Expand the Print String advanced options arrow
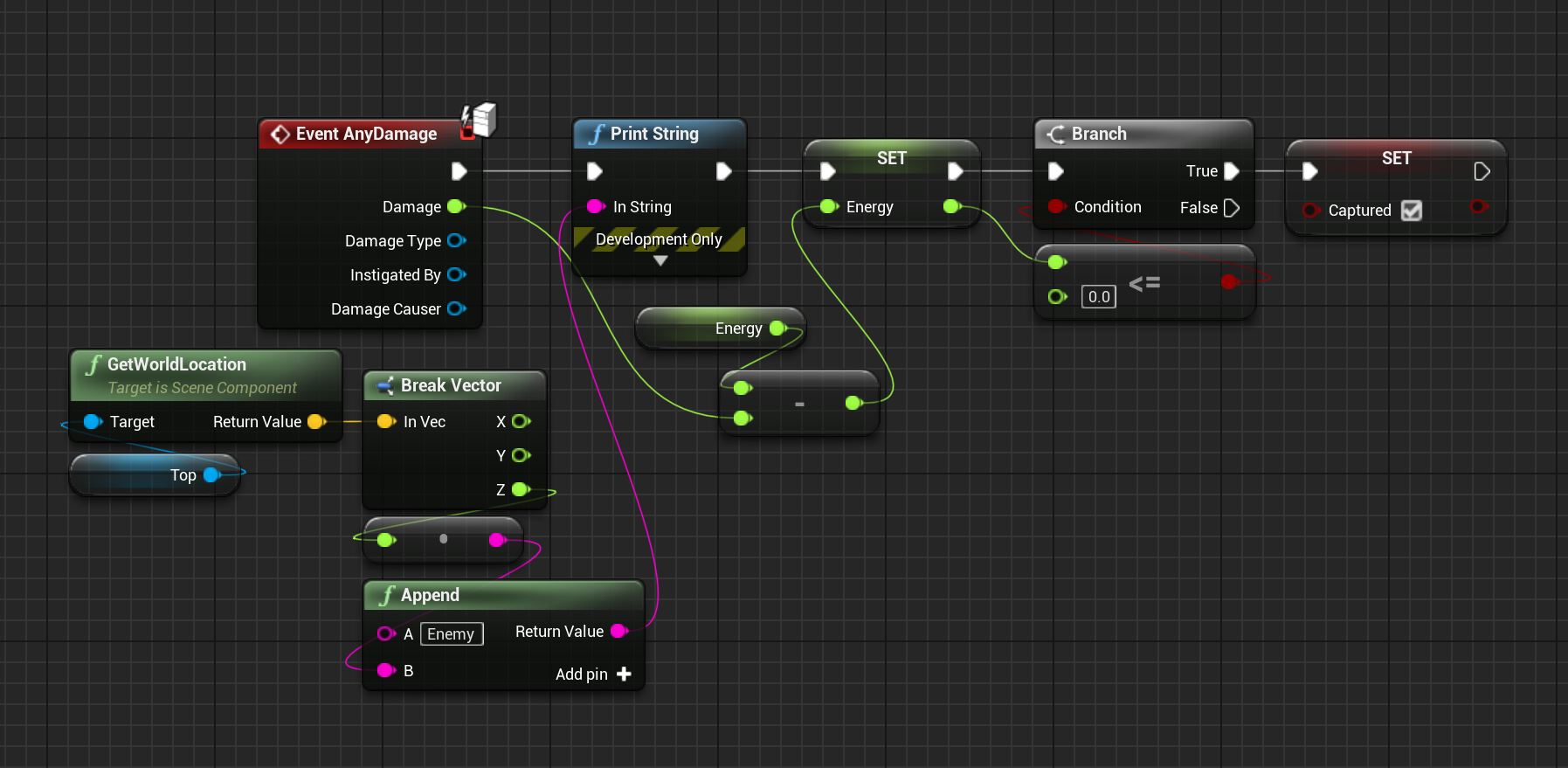 (x=660, y=260)
